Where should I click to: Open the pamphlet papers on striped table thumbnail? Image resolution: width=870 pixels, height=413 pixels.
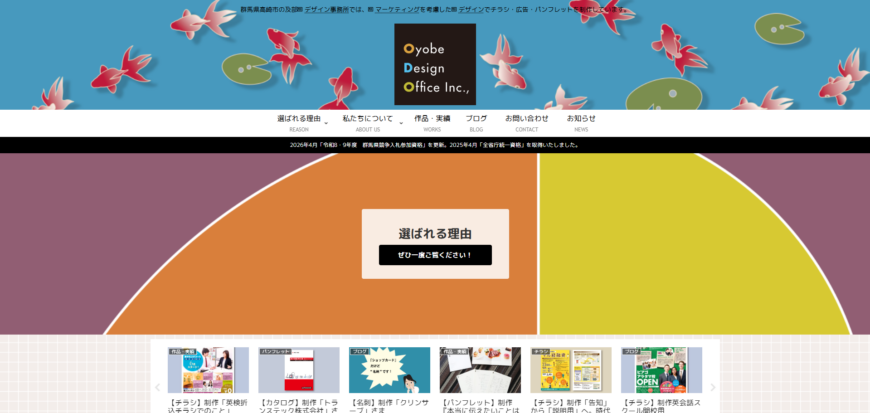(x=480, y=370)
